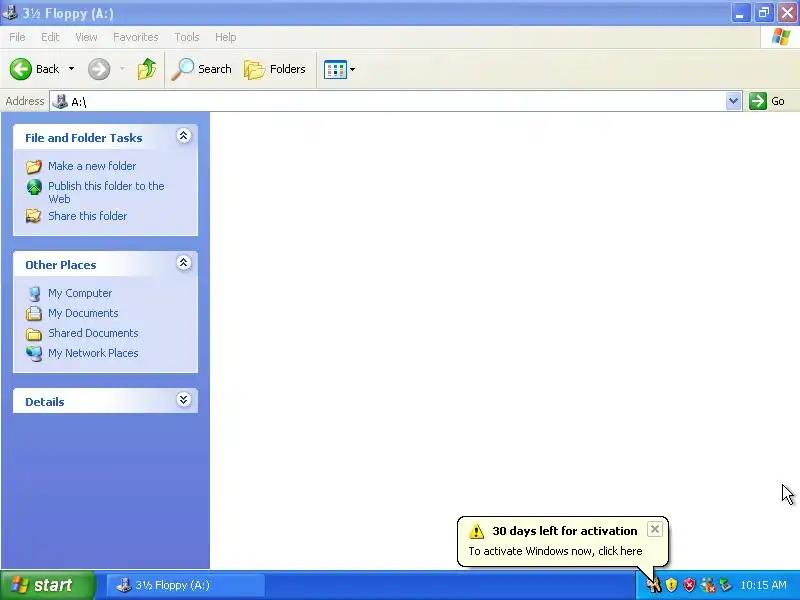This screenshot has height=600, width=800.
Task: Click the A:\ address field
Action: pyautogui.click(x=388, y=102)
